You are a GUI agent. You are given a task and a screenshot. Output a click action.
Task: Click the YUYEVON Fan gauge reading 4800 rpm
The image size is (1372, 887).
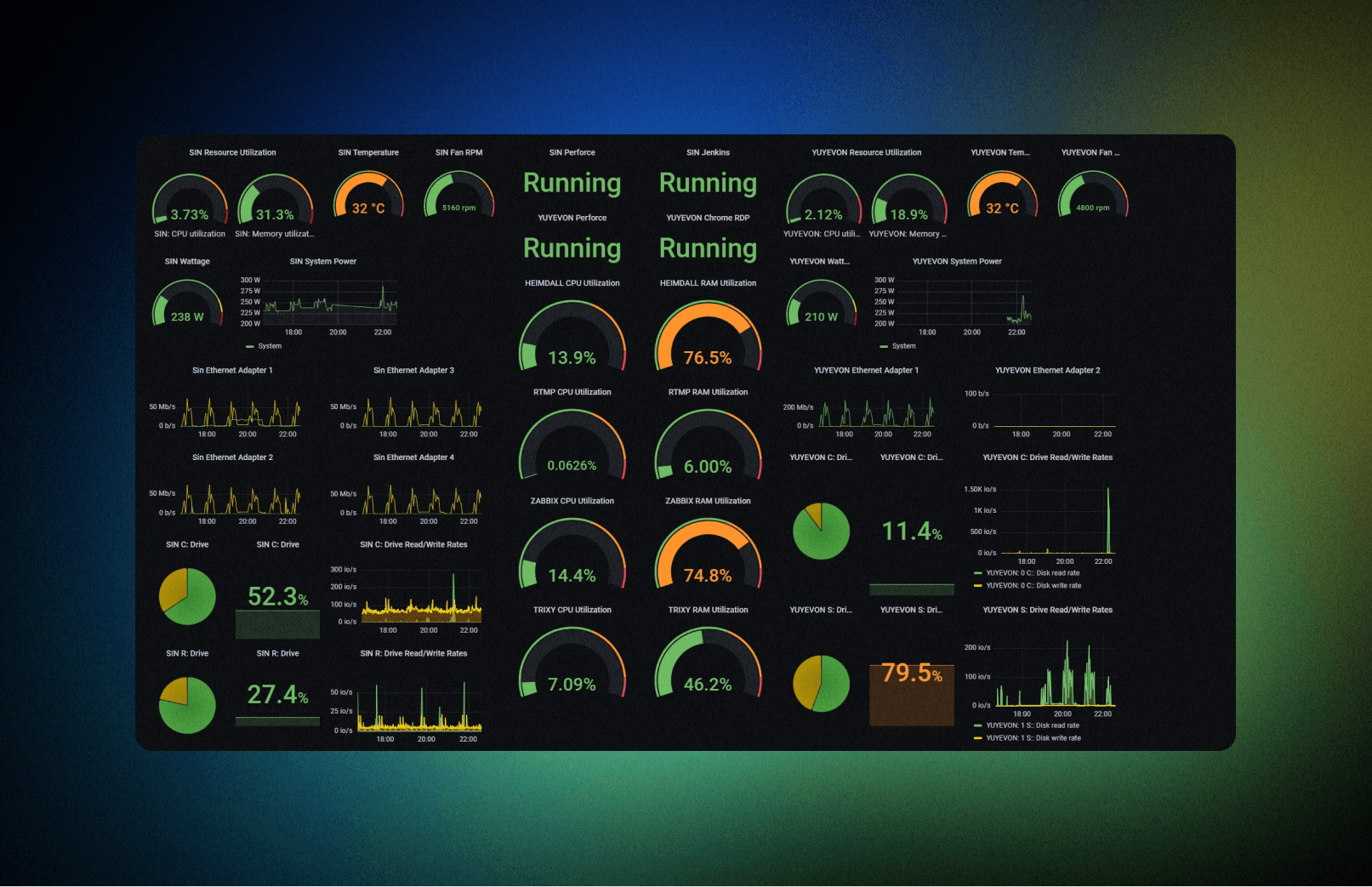(x=1093, y=195)
